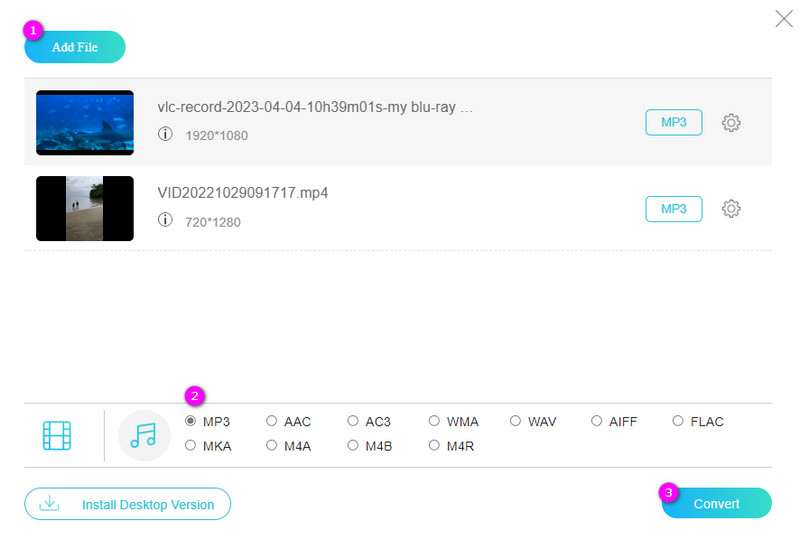Select the MP3 radio button
Viewport: 800px width, 540px height.
(191, 422)
